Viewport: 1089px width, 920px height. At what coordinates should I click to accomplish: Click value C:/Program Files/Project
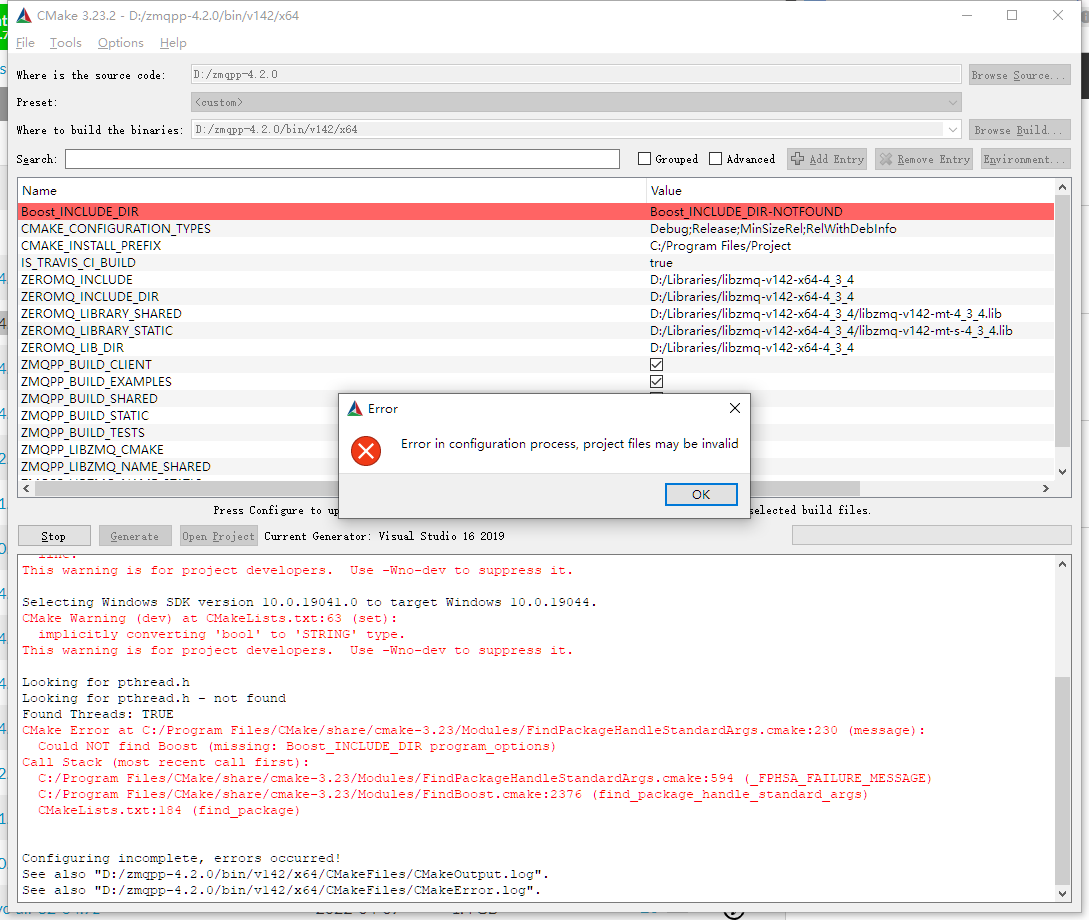(720, 245)
